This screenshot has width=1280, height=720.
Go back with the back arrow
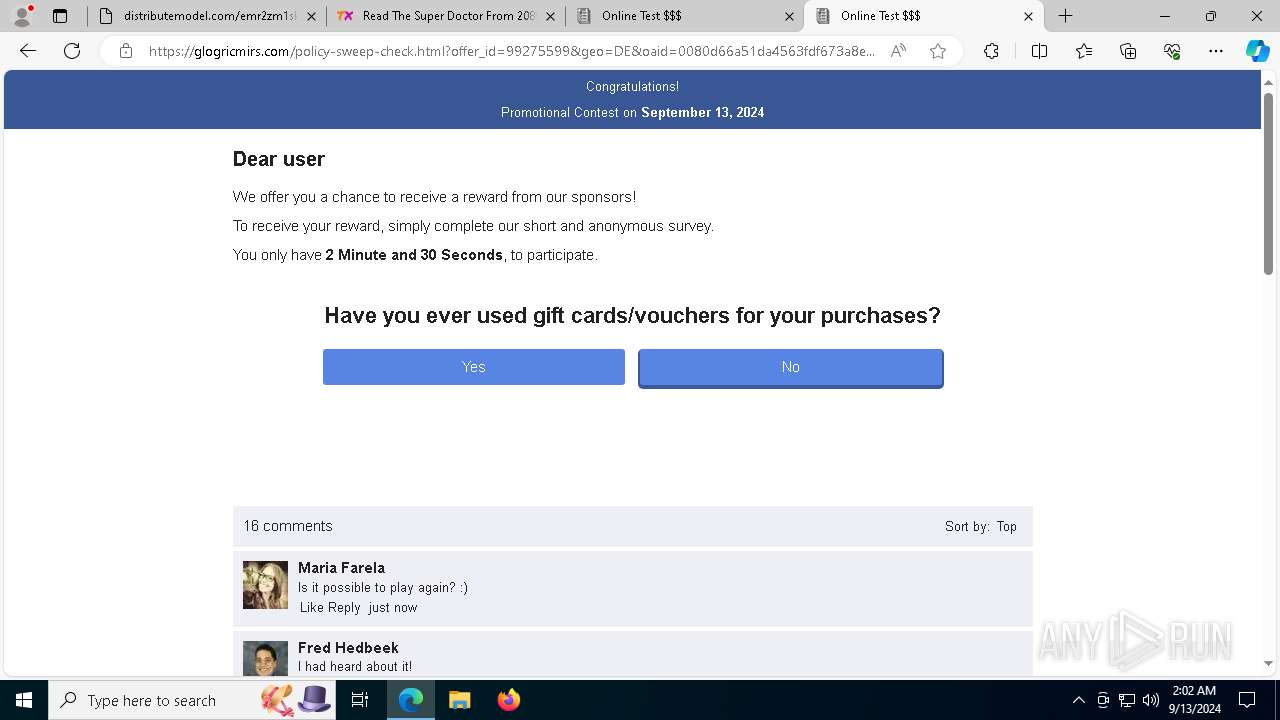click(x=28, y=51)
